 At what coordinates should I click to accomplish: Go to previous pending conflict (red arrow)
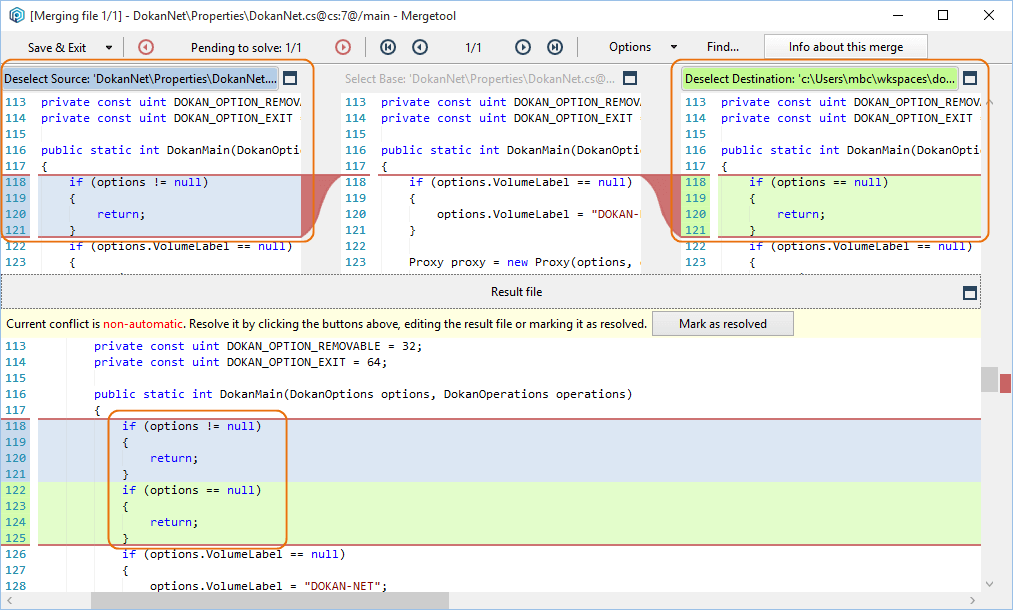(146, 47)
